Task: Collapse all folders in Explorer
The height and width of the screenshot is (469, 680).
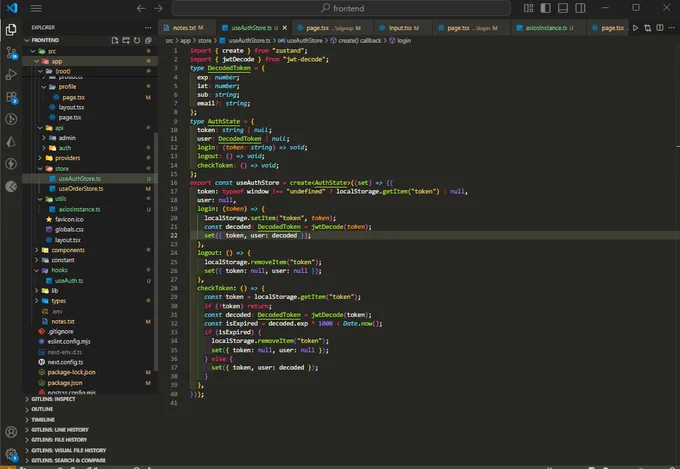Action: (148, 40)
